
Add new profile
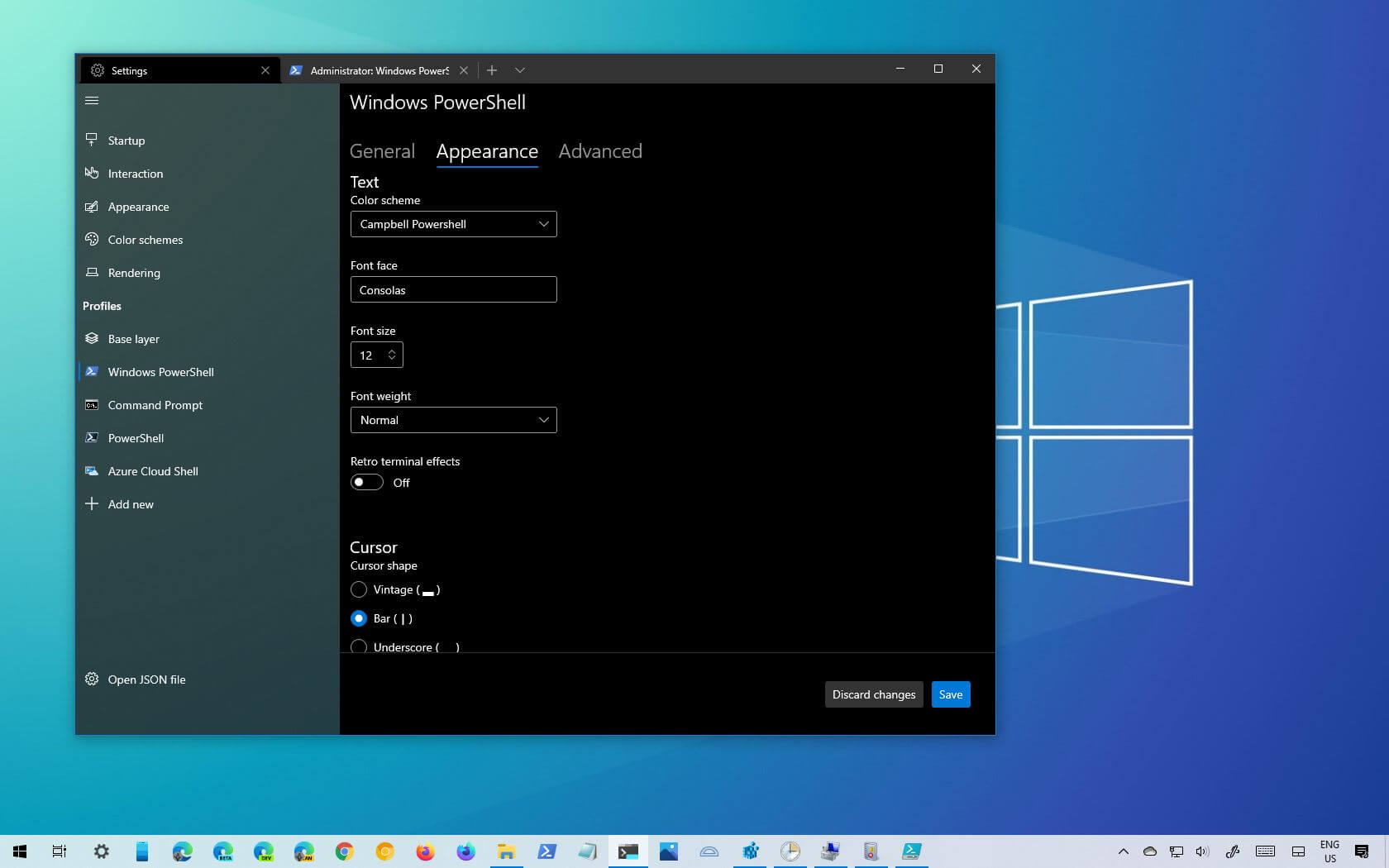207,504
